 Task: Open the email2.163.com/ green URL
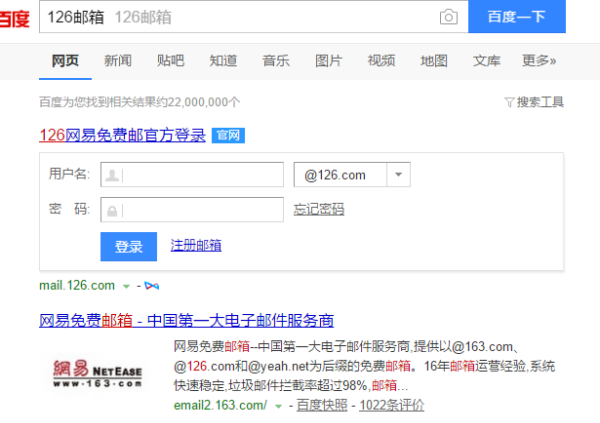220,405
